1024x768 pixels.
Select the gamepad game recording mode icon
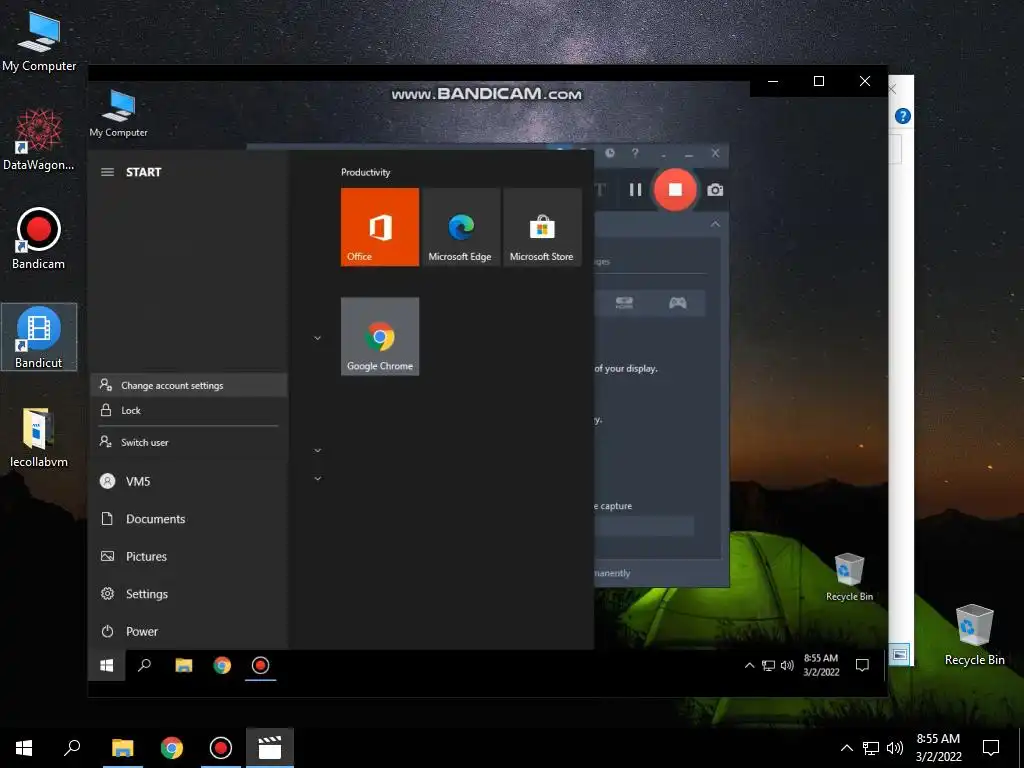point(677,303)
